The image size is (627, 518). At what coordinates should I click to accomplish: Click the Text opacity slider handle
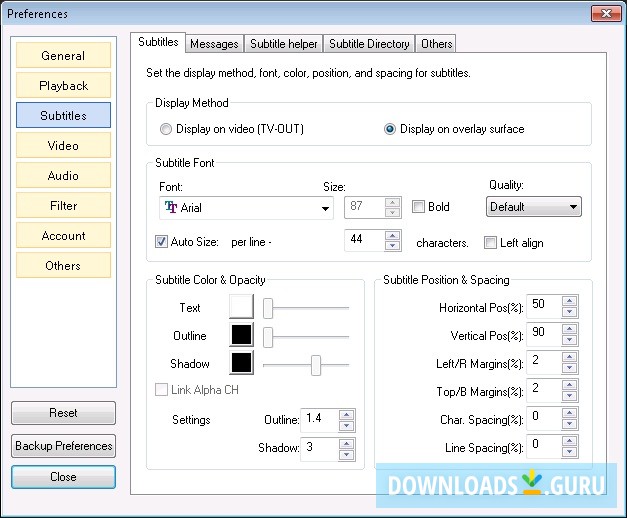tap(268, 308)
